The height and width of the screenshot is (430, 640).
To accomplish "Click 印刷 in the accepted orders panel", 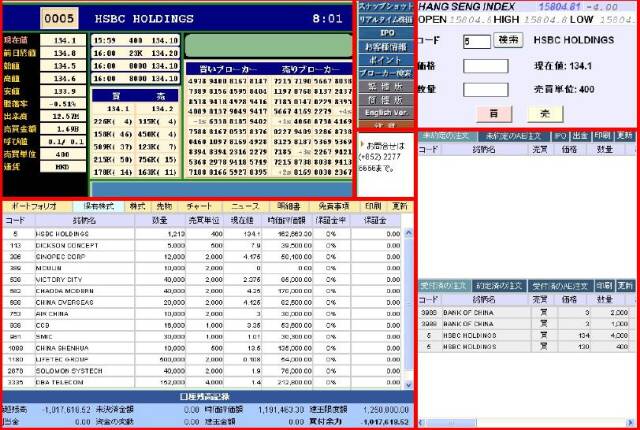I will tap(604, 286).
